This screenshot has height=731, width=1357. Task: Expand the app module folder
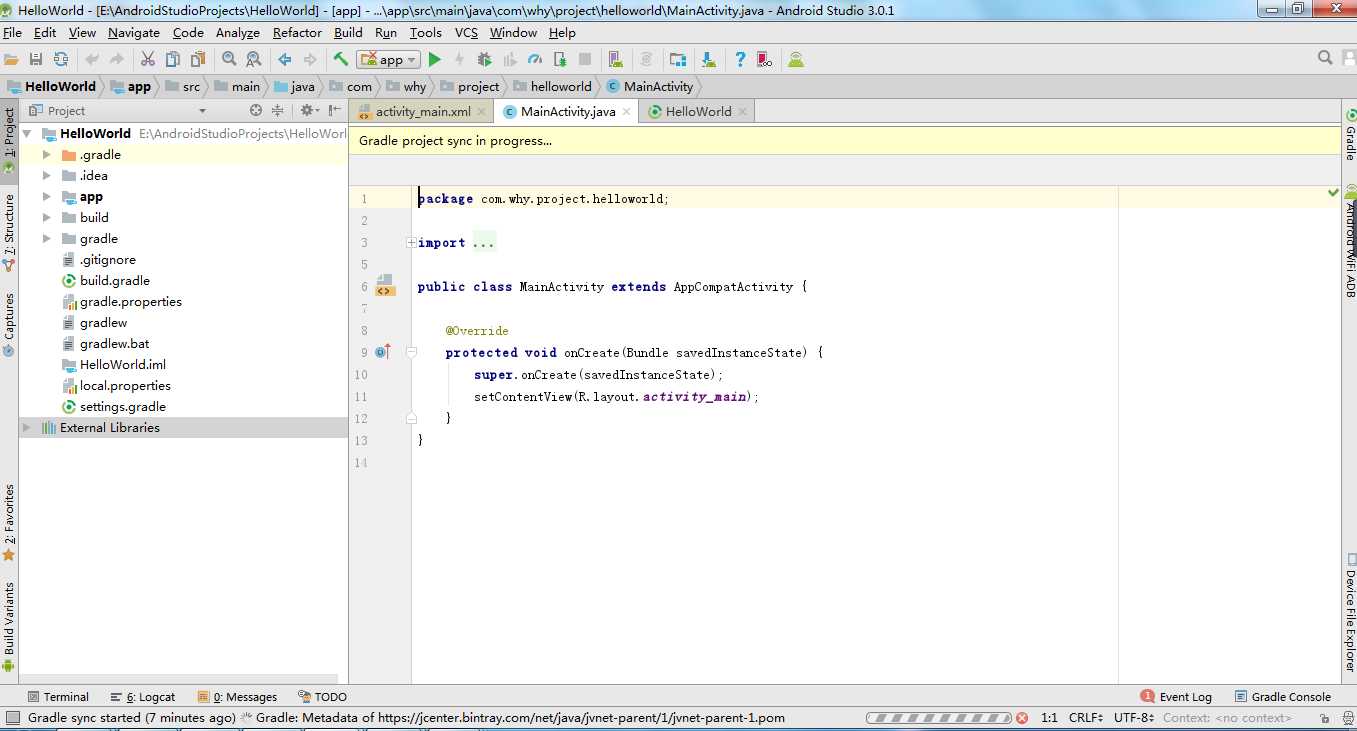pos(46,197)
